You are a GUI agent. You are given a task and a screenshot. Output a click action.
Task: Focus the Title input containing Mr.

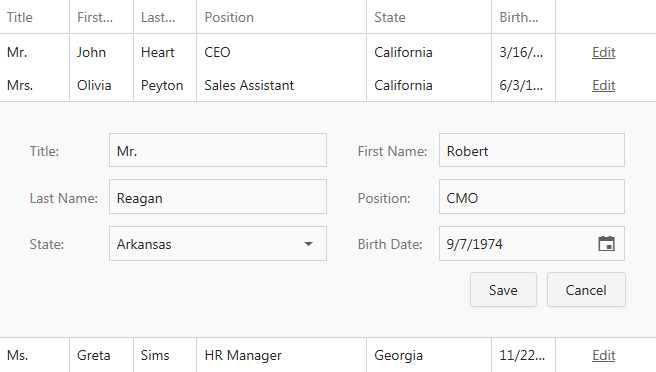[218, 150]
